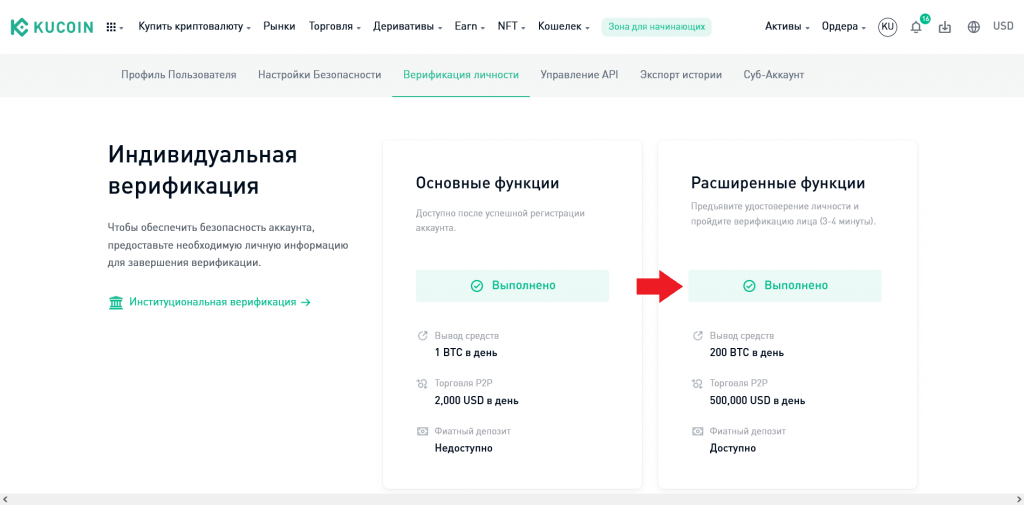
Task: Select the Верификация личности tab
Action: pos(461,74)
